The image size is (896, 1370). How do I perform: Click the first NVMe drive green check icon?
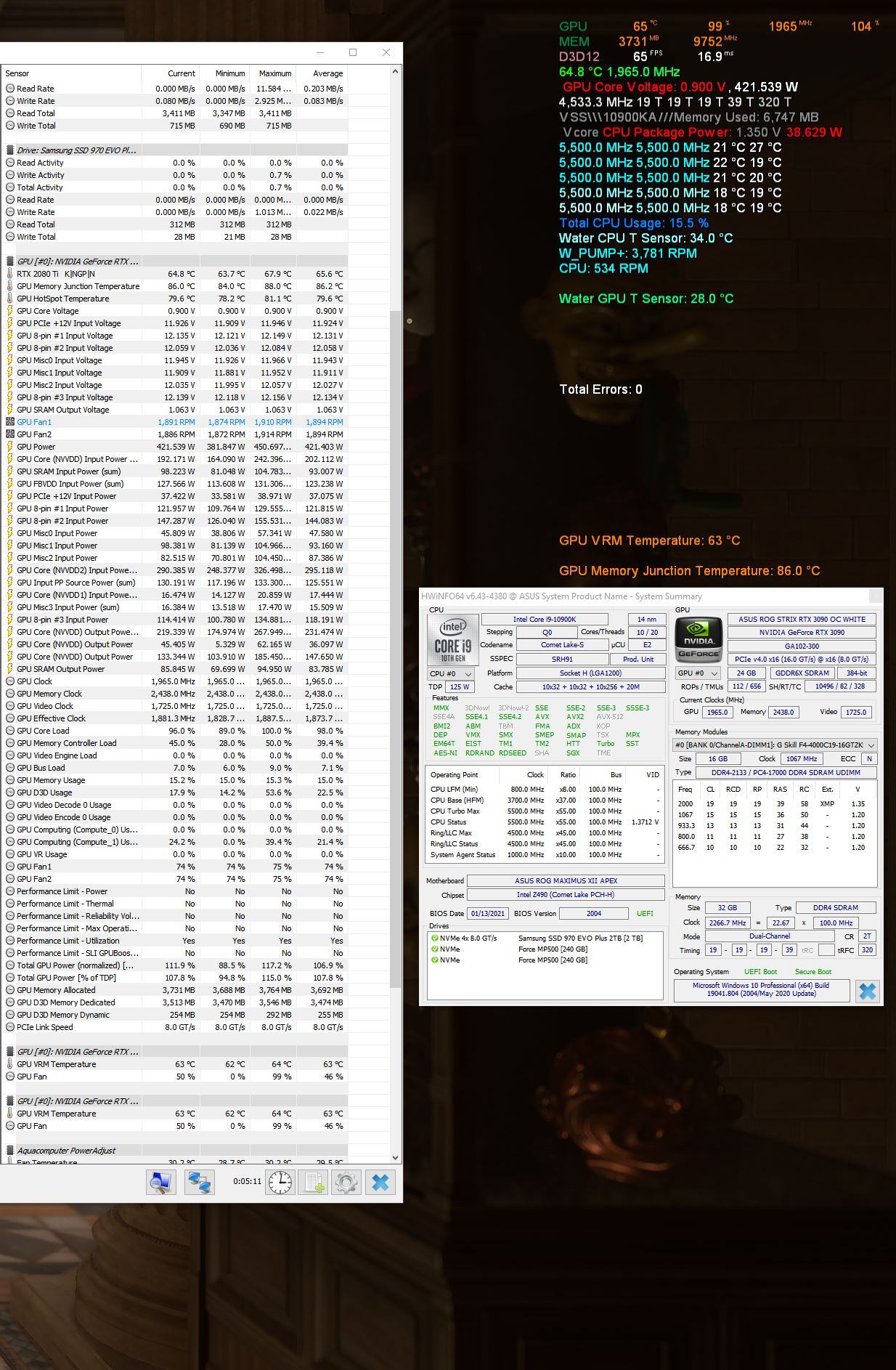tap(435, 938)
